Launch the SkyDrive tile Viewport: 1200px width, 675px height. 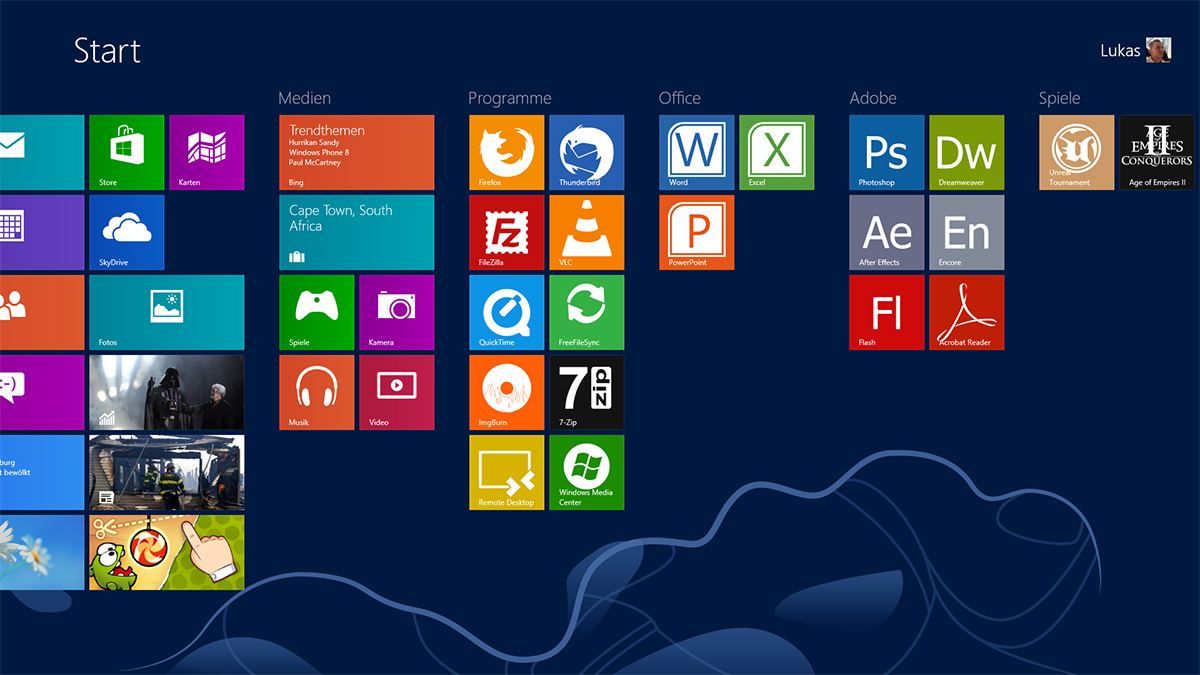pyautogui.click(x=126, y=232)
